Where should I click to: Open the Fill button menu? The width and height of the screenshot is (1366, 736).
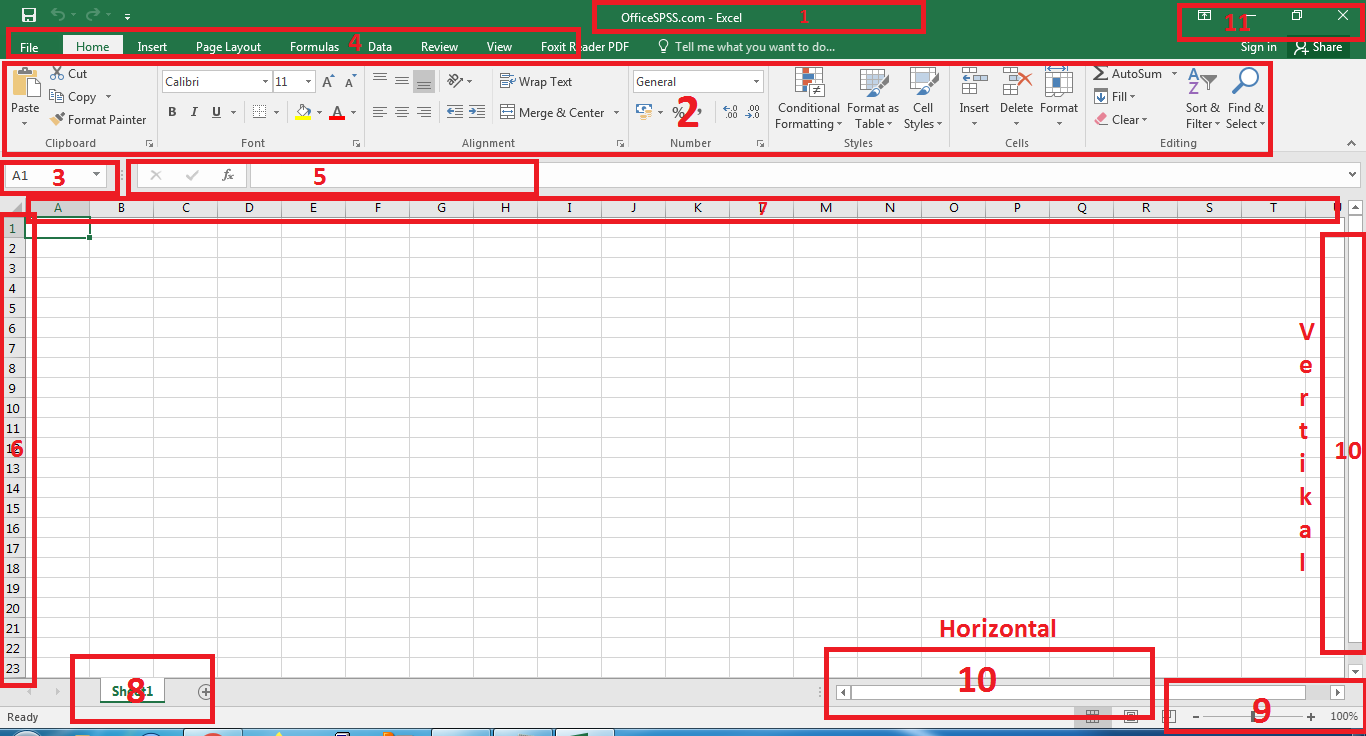1114,97
